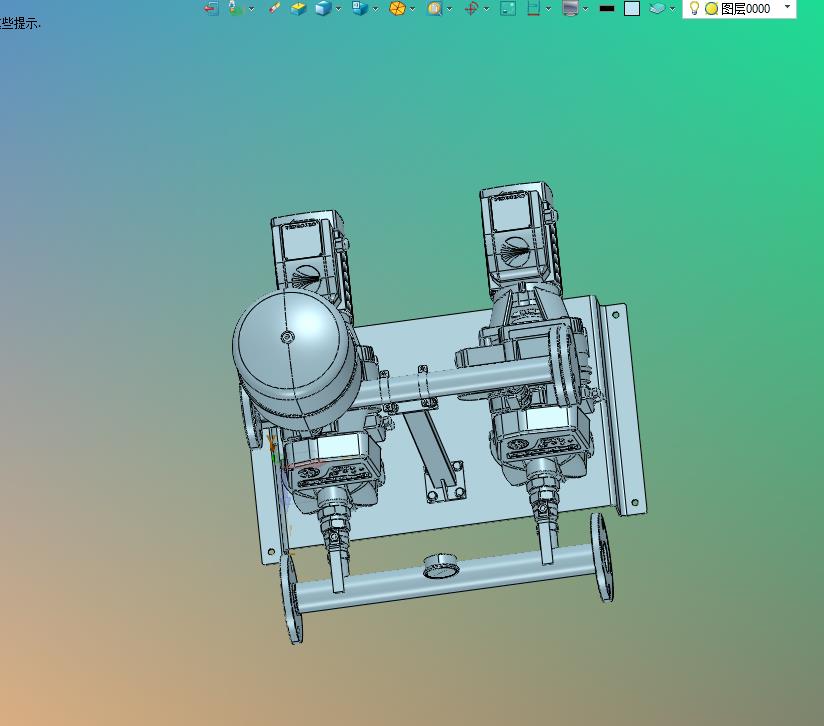Click the teal layer plane icon

pos(657,8)
